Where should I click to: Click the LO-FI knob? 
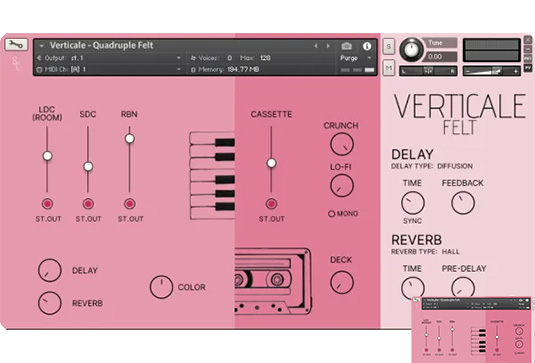click(x=342, y=185)
